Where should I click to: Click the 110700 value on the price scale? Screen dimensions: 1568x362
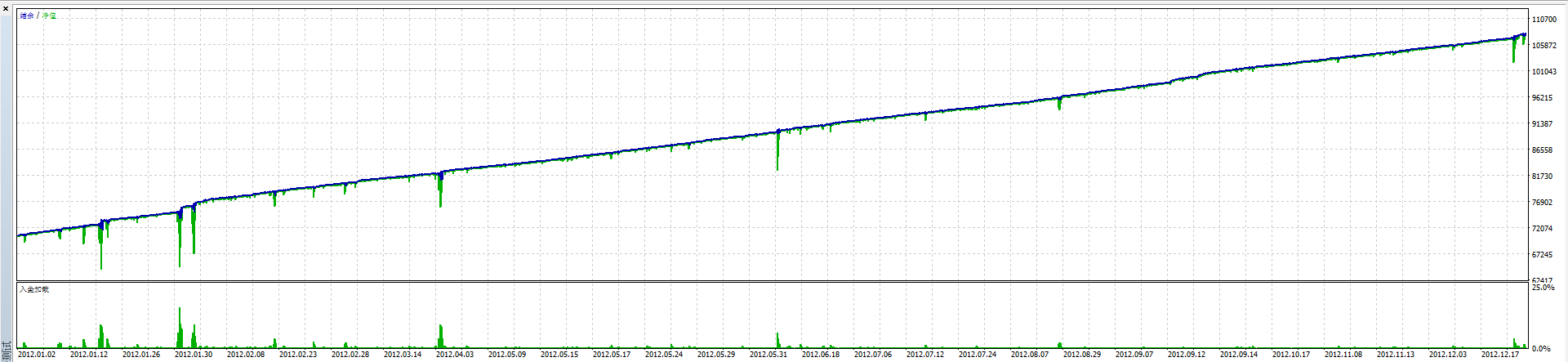pyautogui.click(x=1544, y=20)
